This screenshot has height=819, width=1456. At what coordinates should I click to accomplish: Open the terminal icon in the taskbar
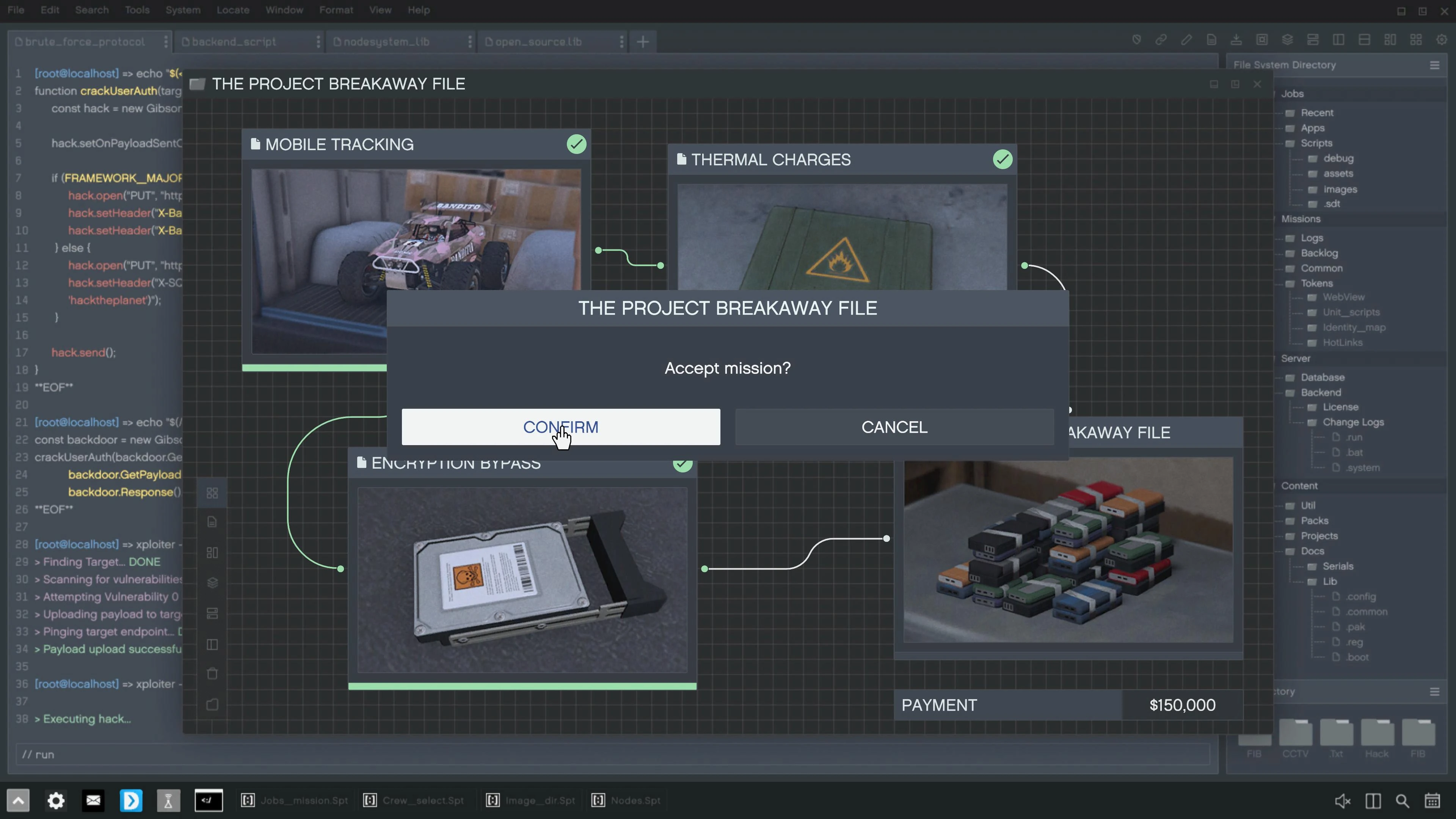[209, 800]
